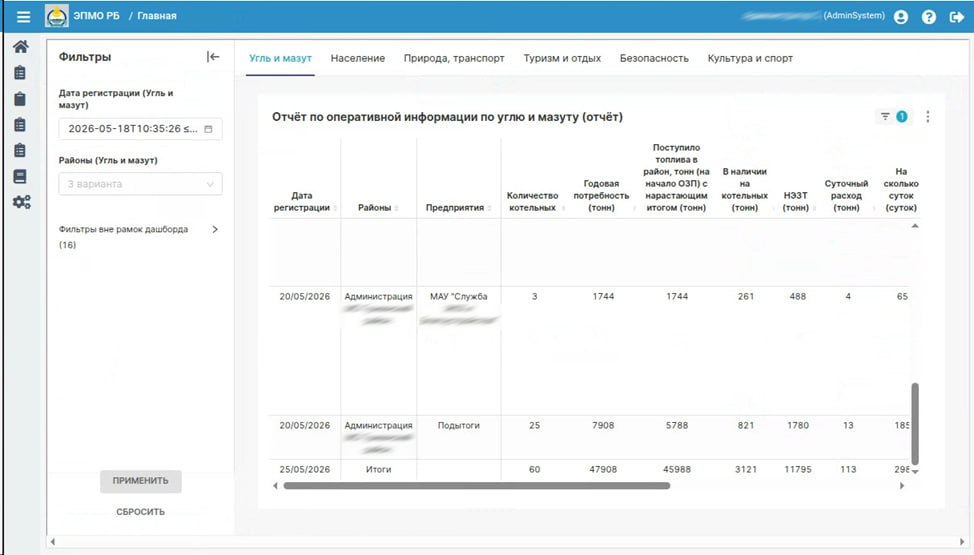This screenshot has width=974, height=555.
Task: Click the 47908 annual demand value
Action: point(603,469)
